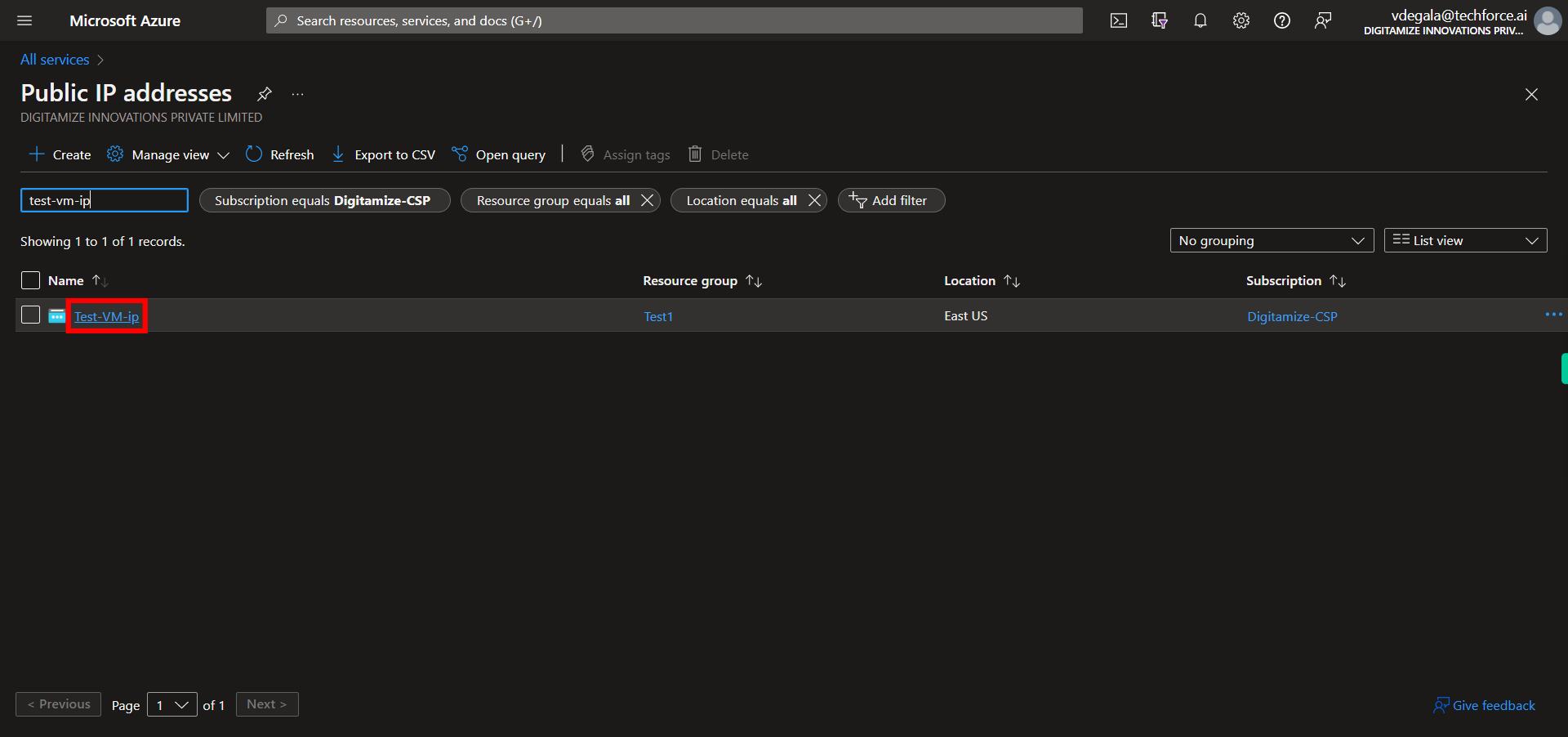The width and height of the screenshot is (1568, 737).
Task: Click Open query in the toolbar
Action: coord(499,154)
